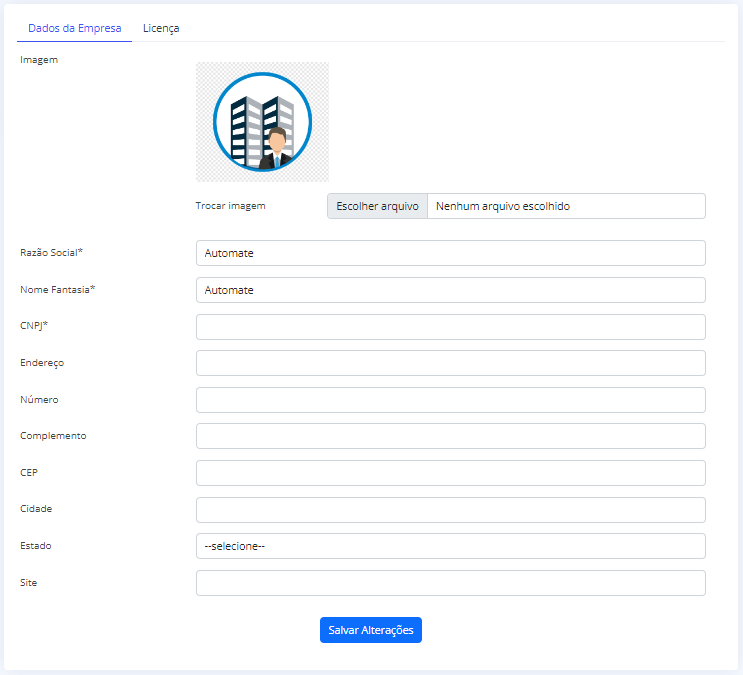This screenshot has height=675, width=743.
Task: Click the Site input field
Action: (451, 583)
